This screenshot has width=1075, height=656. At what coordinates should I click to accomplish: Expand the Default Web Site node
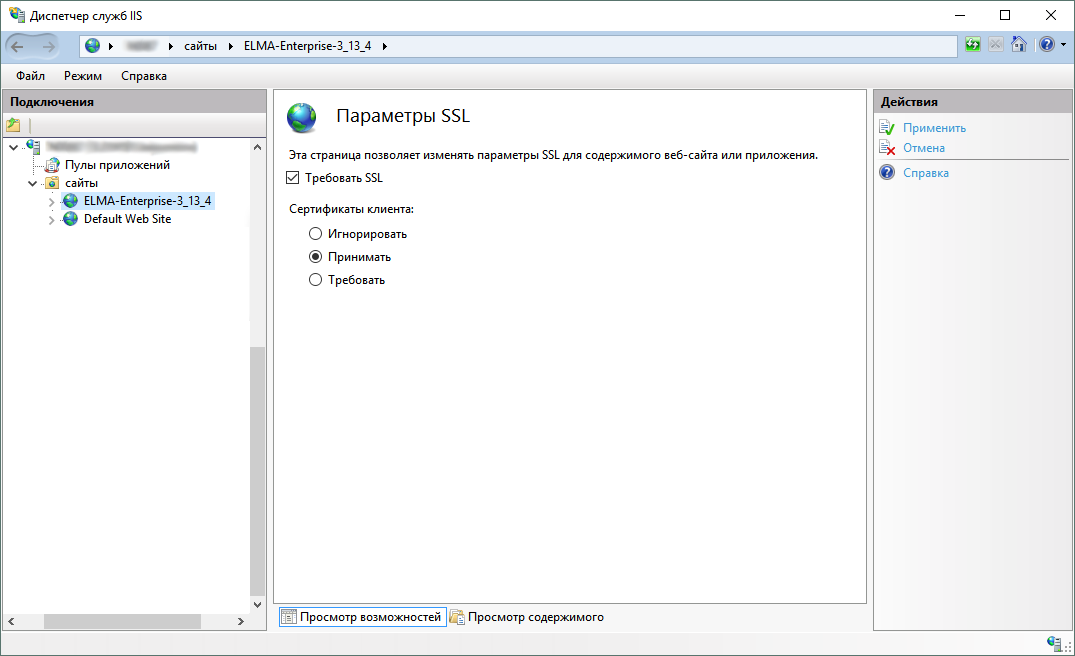[52, 219]
